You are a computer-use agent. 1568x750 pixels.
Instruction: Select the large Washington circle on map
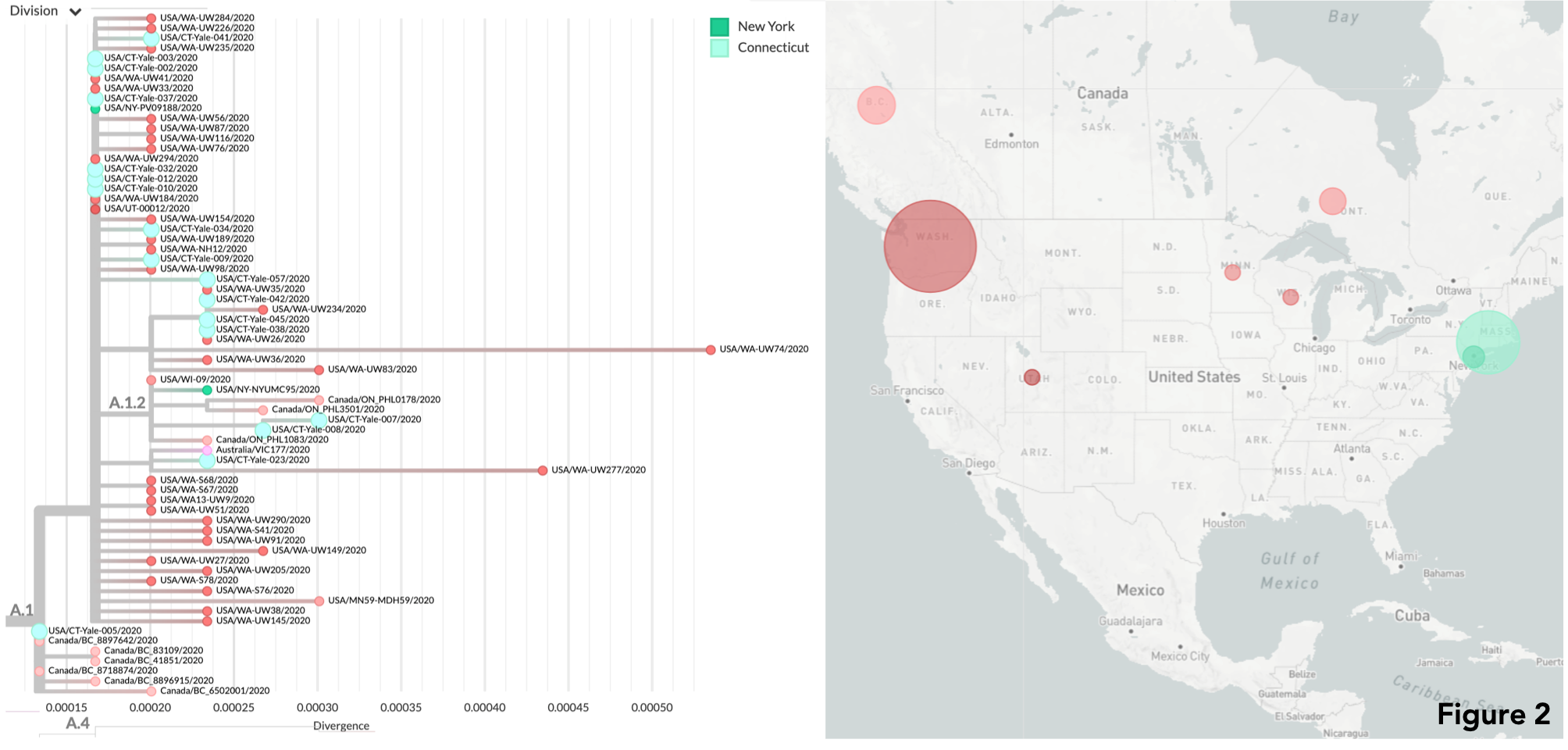pos(930,246)
